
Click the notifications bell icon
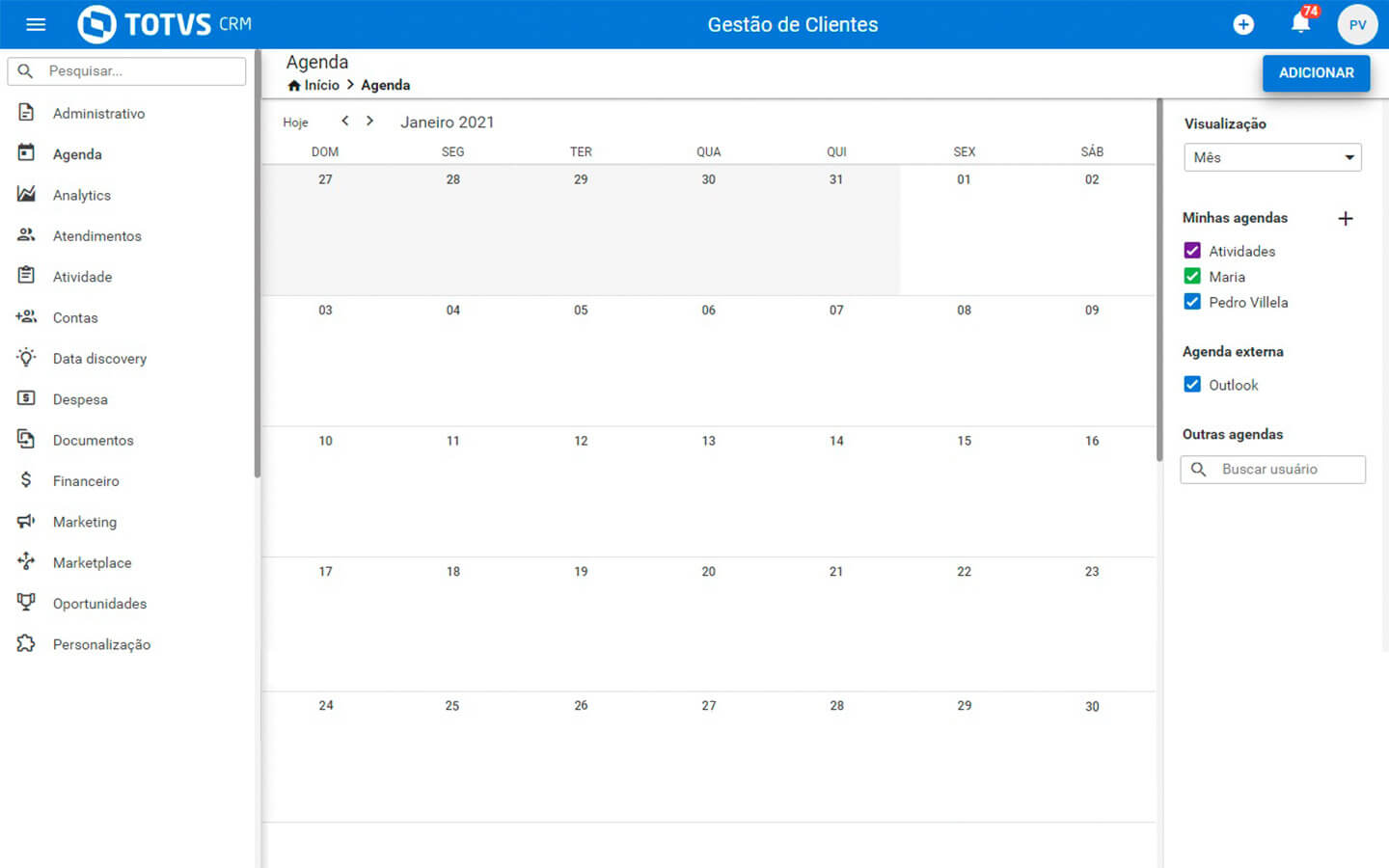(x=1300, y=24)
